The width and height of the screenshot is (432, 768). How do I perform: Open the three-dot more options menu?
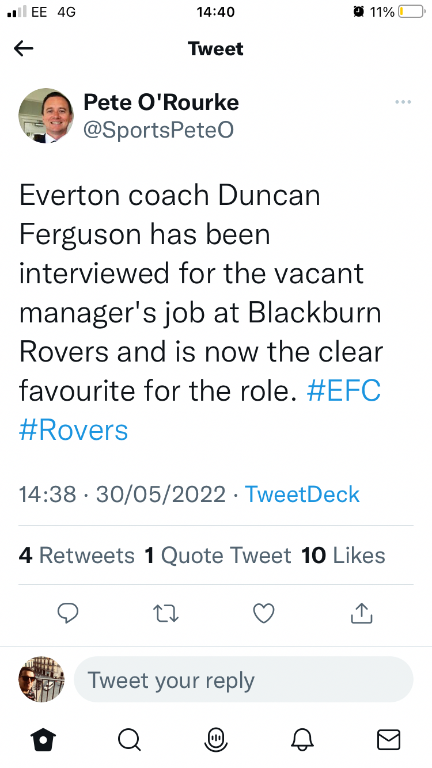click(x=403, y=102)
